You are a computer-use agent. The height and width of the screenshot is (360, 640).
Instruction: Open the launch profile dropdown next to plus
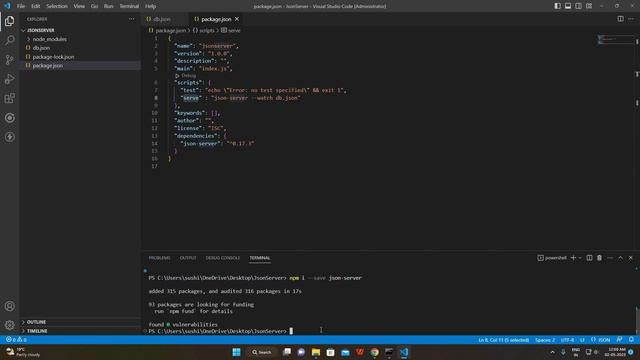(x=580, y=258)
